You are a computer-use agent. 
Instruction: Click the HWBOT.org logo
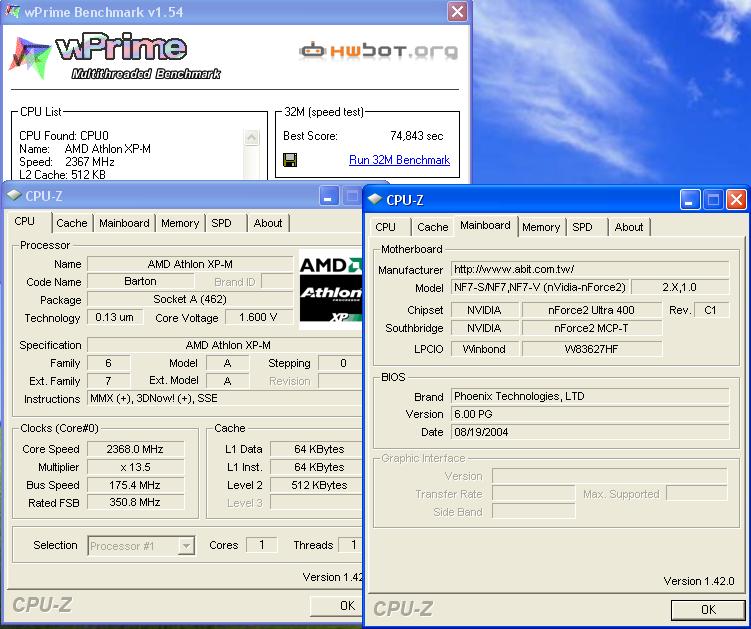pos(378,50)
